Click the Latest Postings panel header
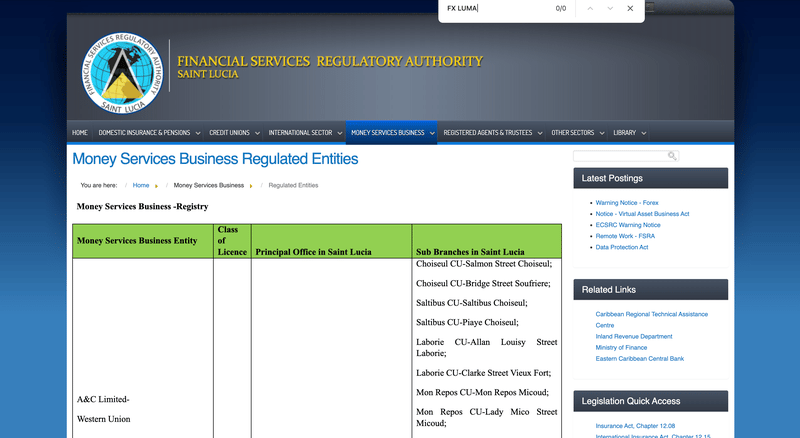Screen dimensions: 800x438 pos(651,178)
